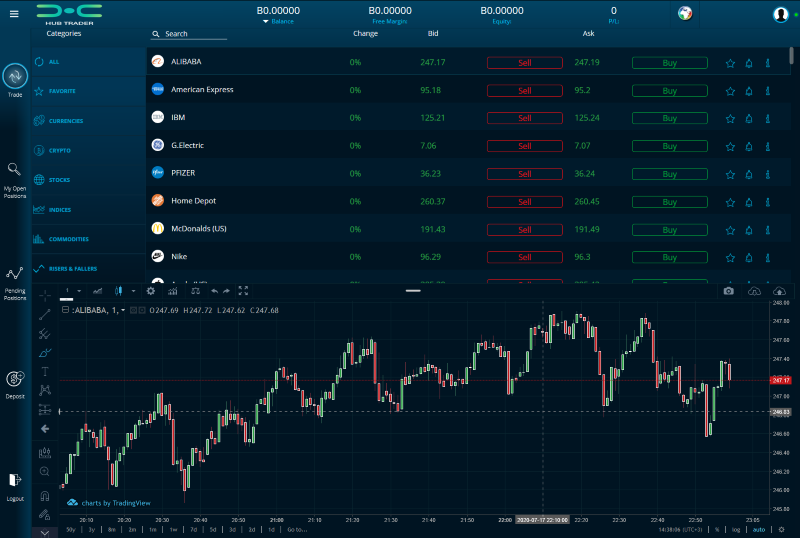Open the hamburger menu at top left
The width and height of the screenshot is (800, 538).
pyautogui.click(x=14, y=14)
